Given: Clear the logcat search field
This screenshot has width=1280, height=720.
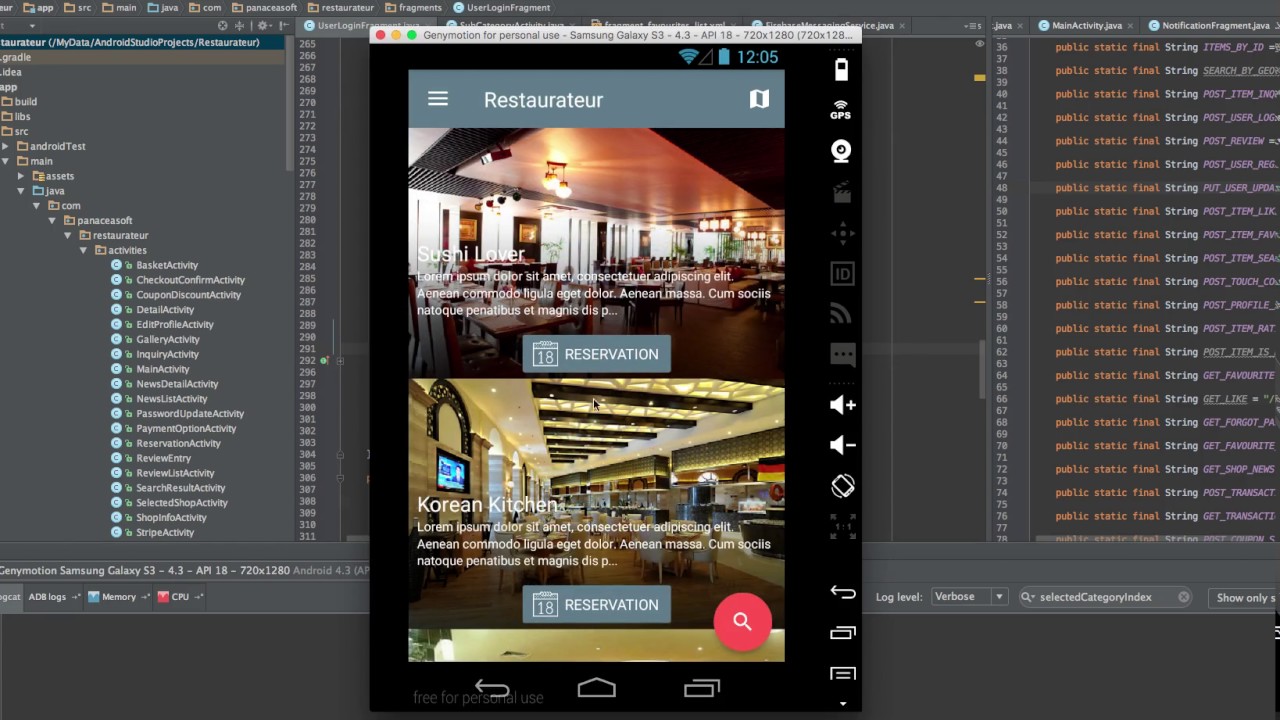Looking at the screenshot, I should pyautogui.click(x=1183, y=597).
